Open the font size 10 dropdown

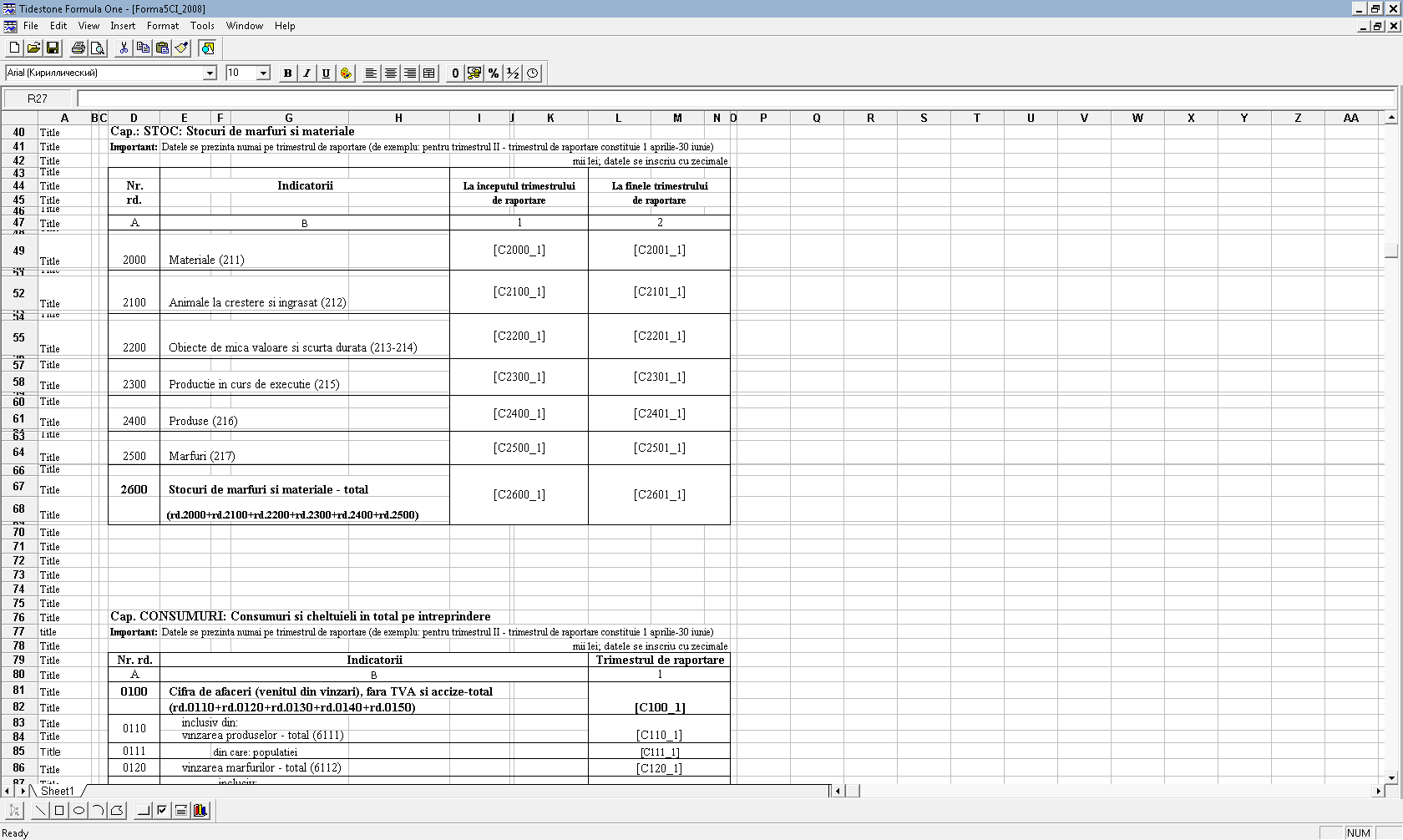coord(263,73)
